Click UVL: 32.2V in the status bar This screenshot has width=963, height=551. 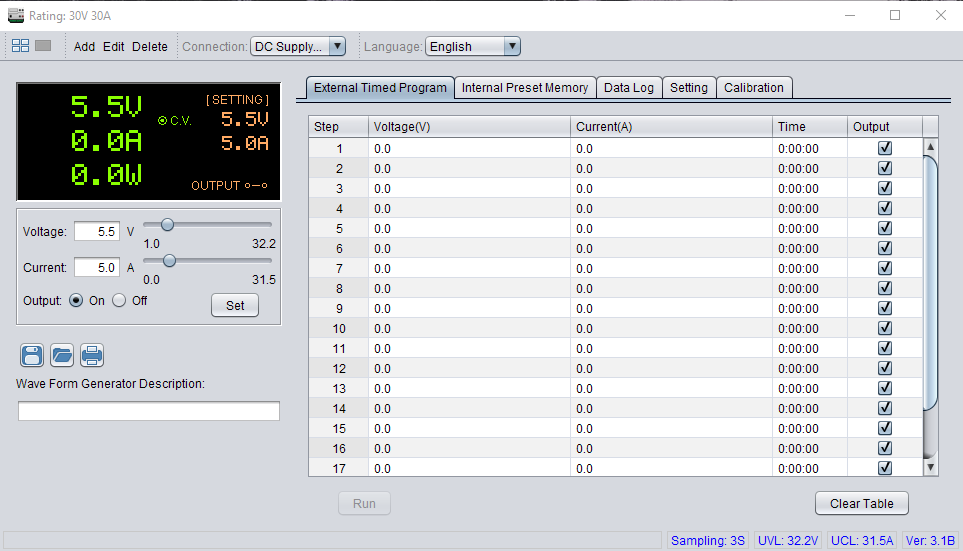[x=788, y=541]
